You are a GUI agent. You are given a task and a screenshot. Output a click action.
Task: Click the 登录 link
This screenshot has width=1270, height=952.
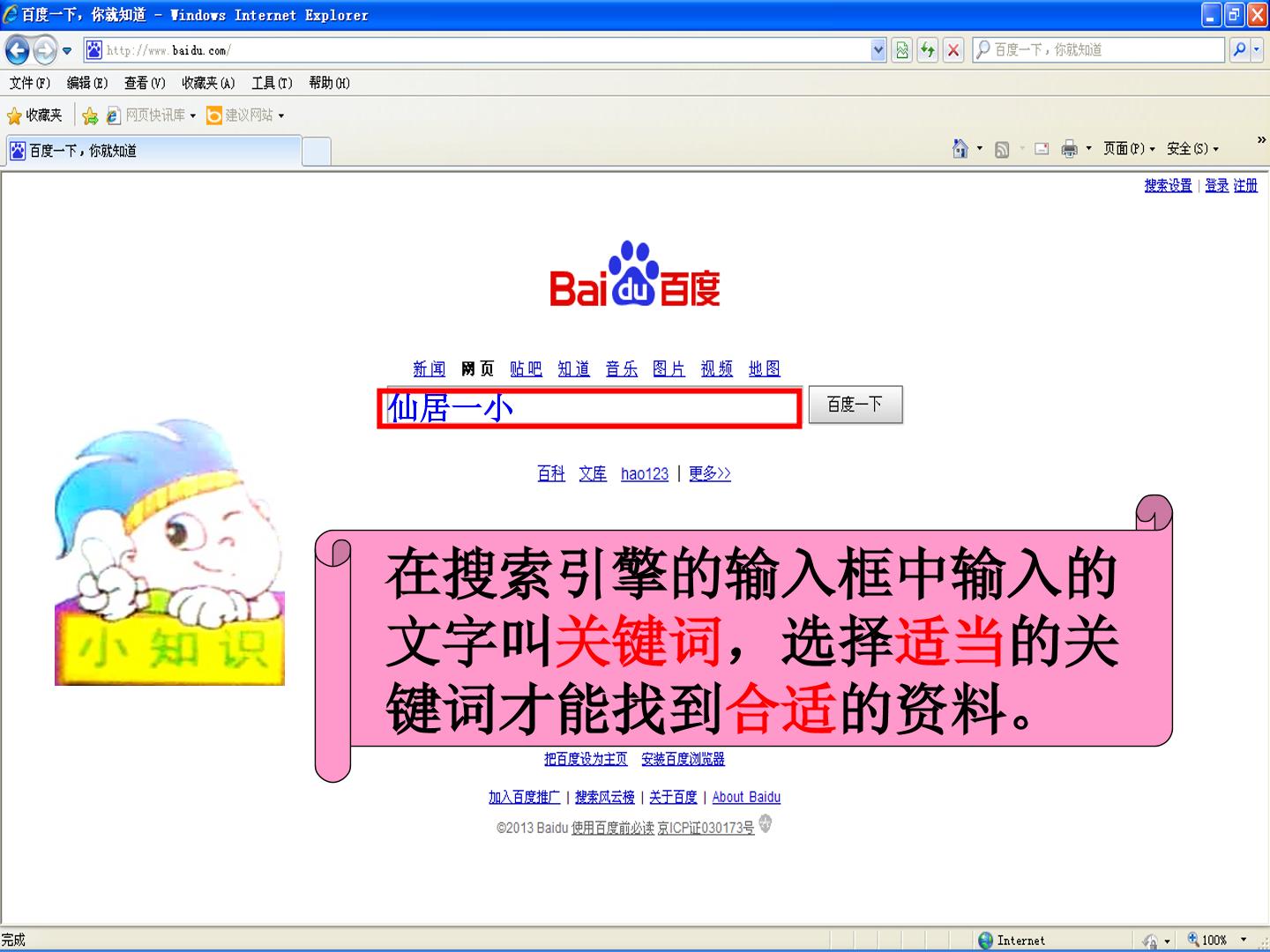click(x=1217, y=186)
